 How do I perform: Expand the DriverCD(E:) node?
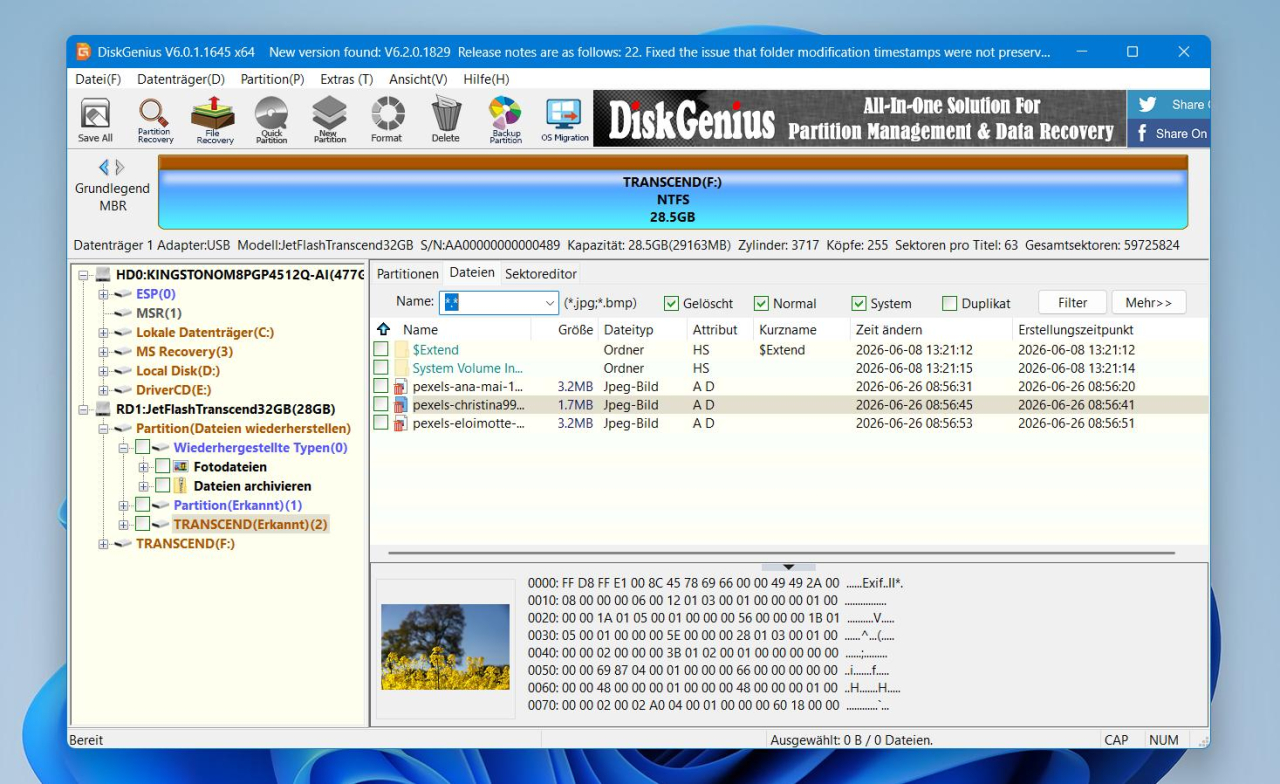pyautogui.click(x=103, y=390)
